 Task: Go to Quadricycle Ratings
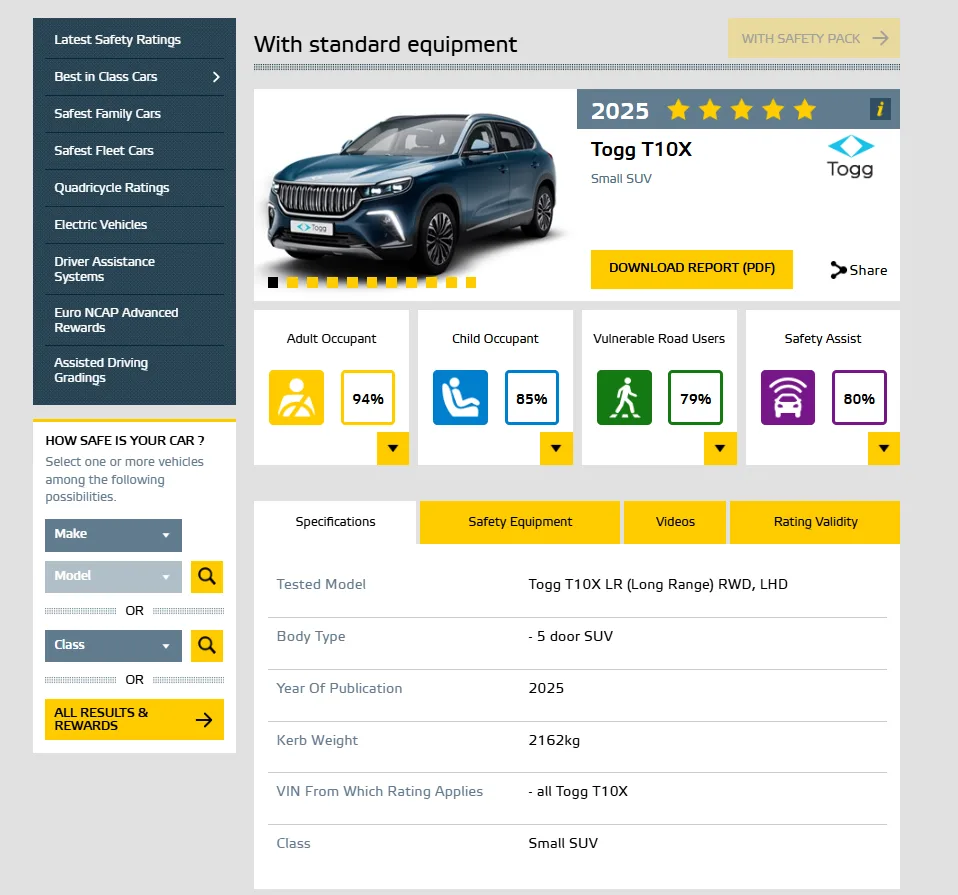pyautogui.click(x=112, y=188)
